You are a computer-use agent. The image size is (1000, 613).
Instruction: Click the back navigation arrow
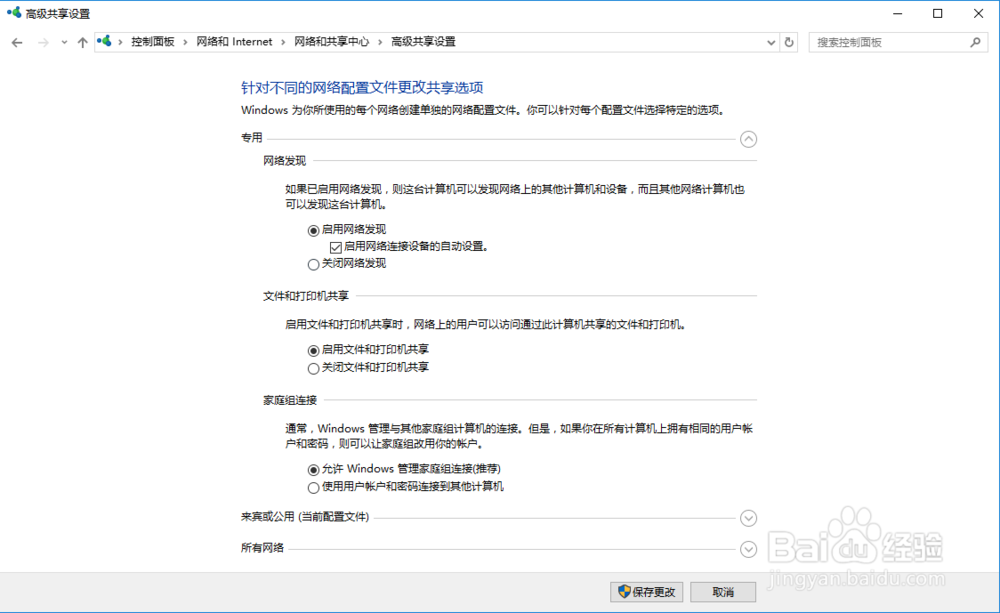pyautogui.click(x=17, y=42)
